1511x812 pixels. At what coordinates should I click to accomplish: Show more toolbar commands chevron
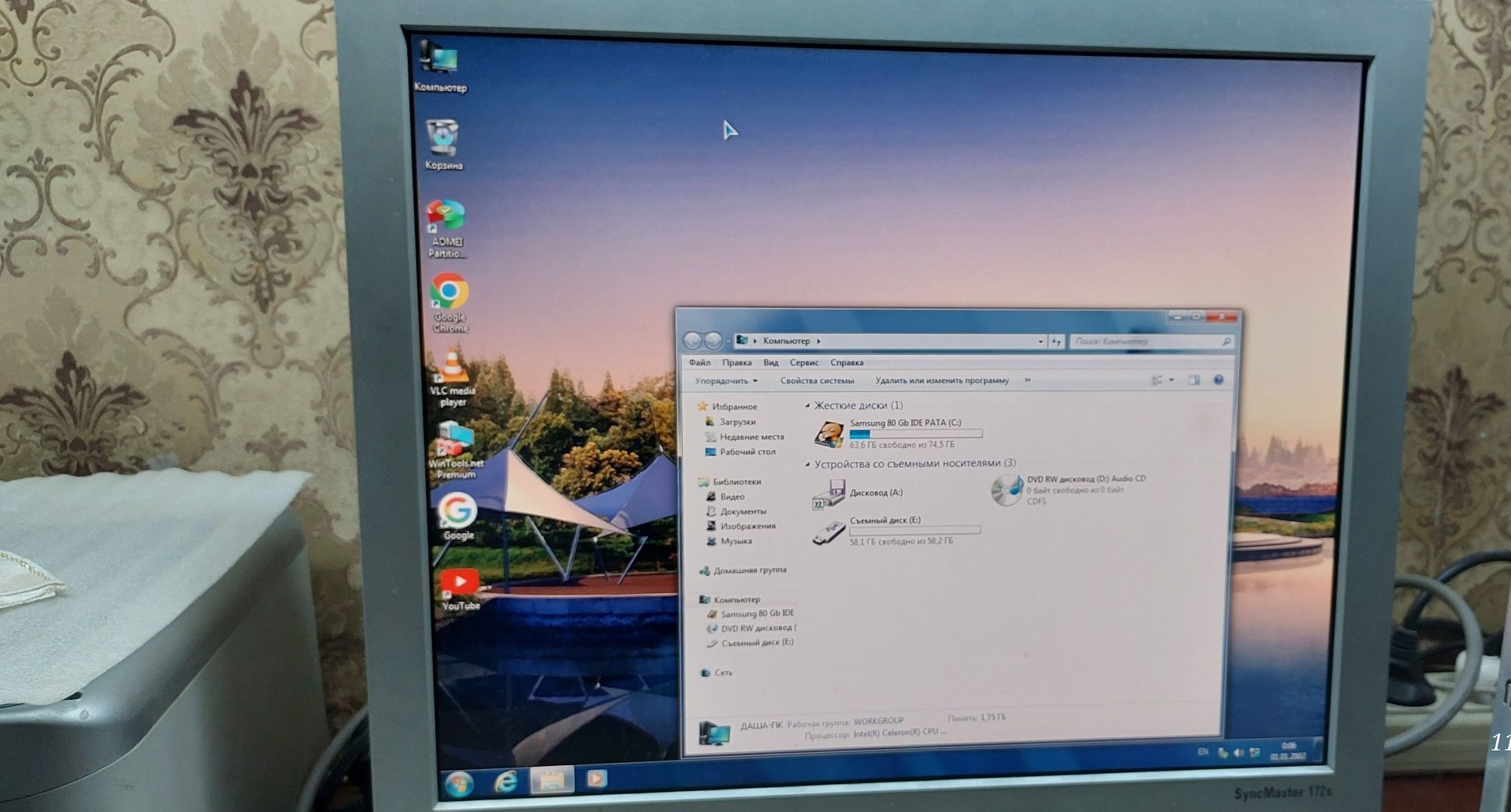coord(1028,380)
